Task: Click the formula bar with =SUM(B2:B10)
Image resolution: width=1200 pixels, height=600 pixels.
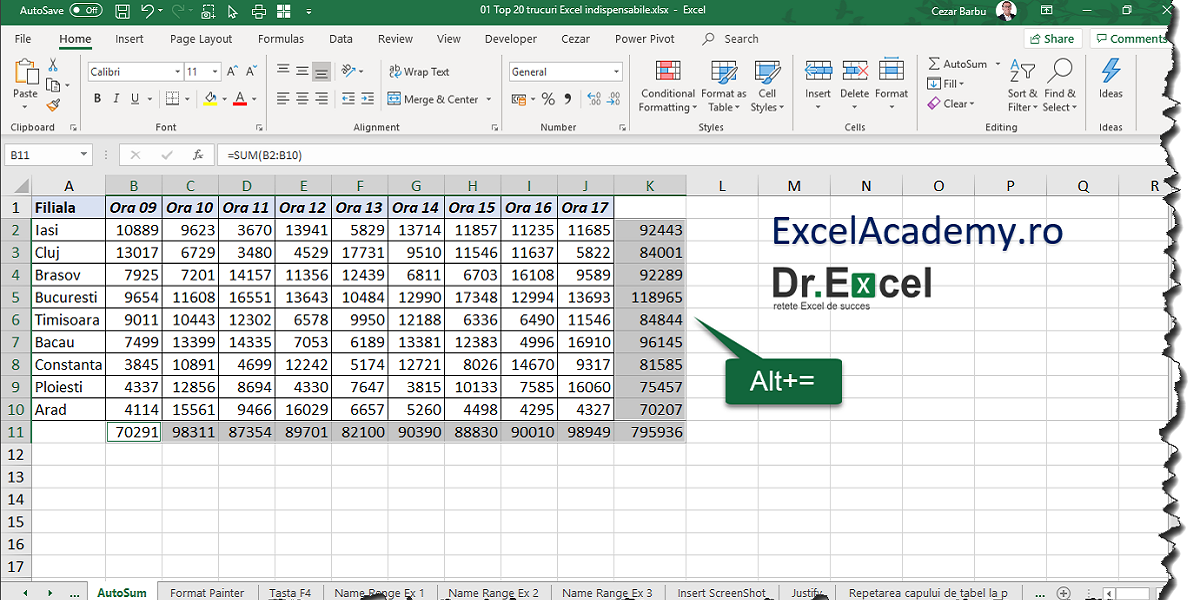Action: pos(690,155)
